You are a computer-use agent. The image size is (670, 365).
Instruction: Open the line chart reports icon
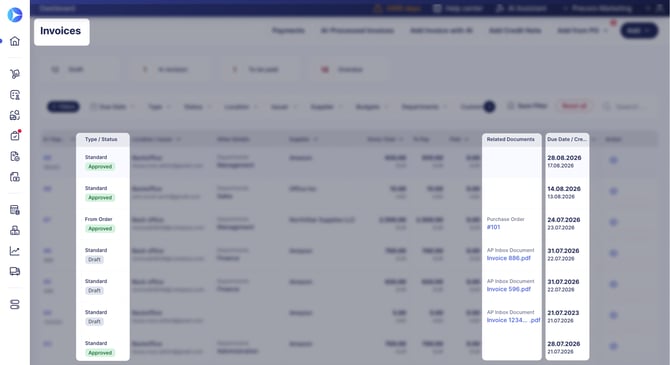tap(15, 251)
